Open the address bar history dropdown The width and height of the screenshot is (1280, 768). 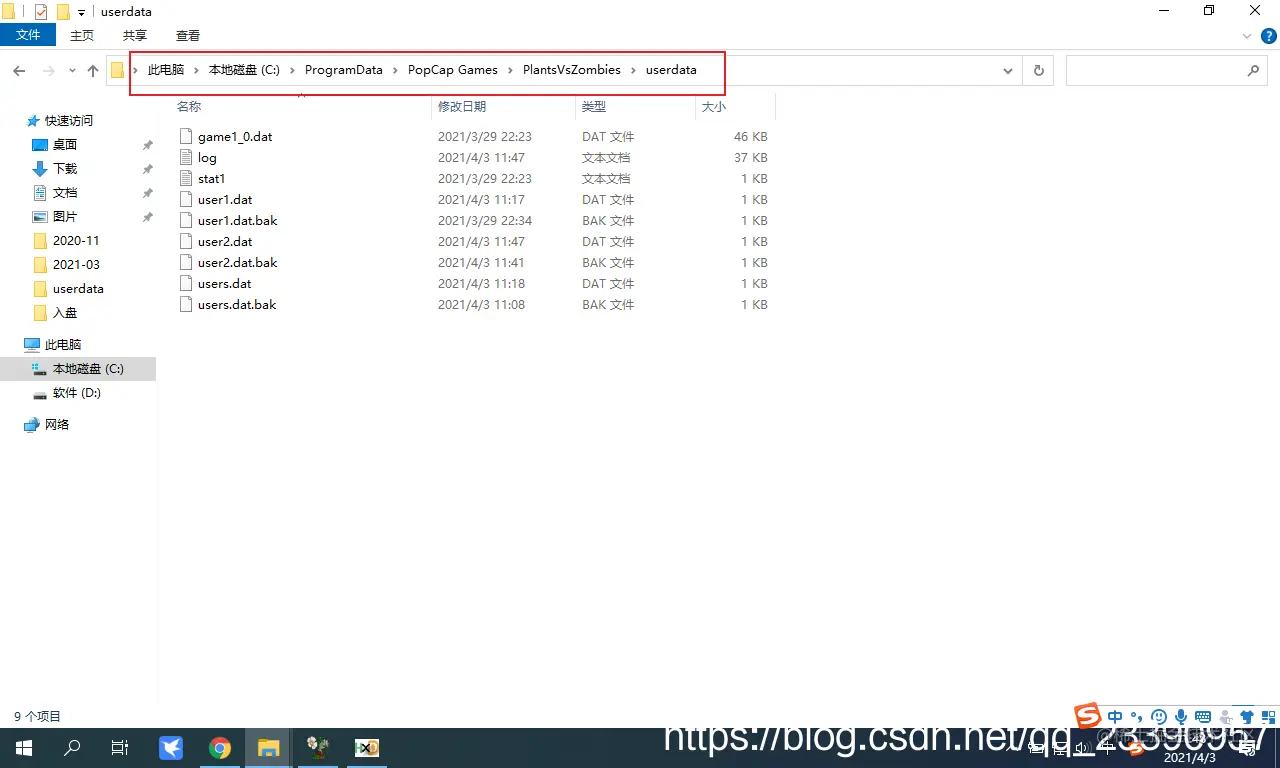point(1008,71)
